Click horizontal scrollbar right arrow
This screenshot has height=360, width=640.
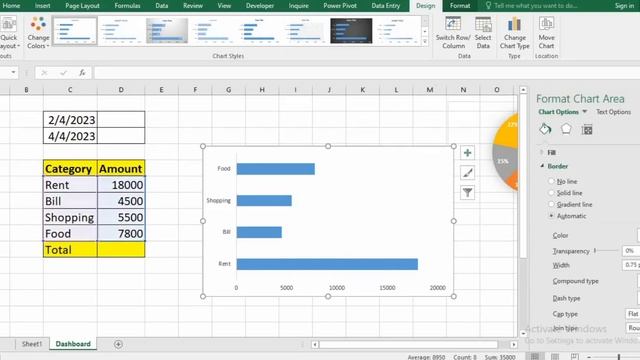(x=513, y=344)
